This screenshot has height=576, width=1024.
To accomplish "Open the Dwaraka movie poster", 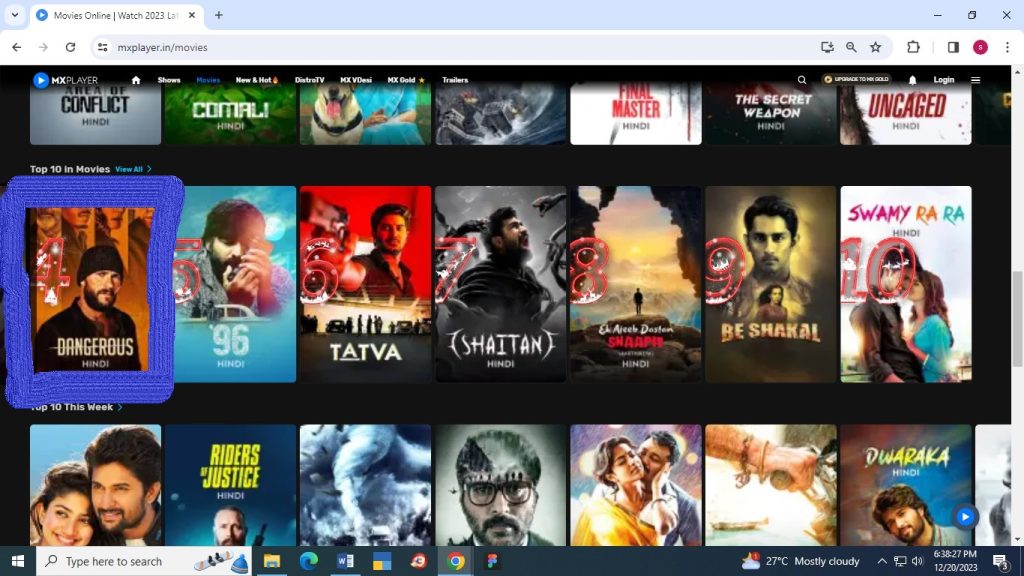I will [x=906, y=485].
